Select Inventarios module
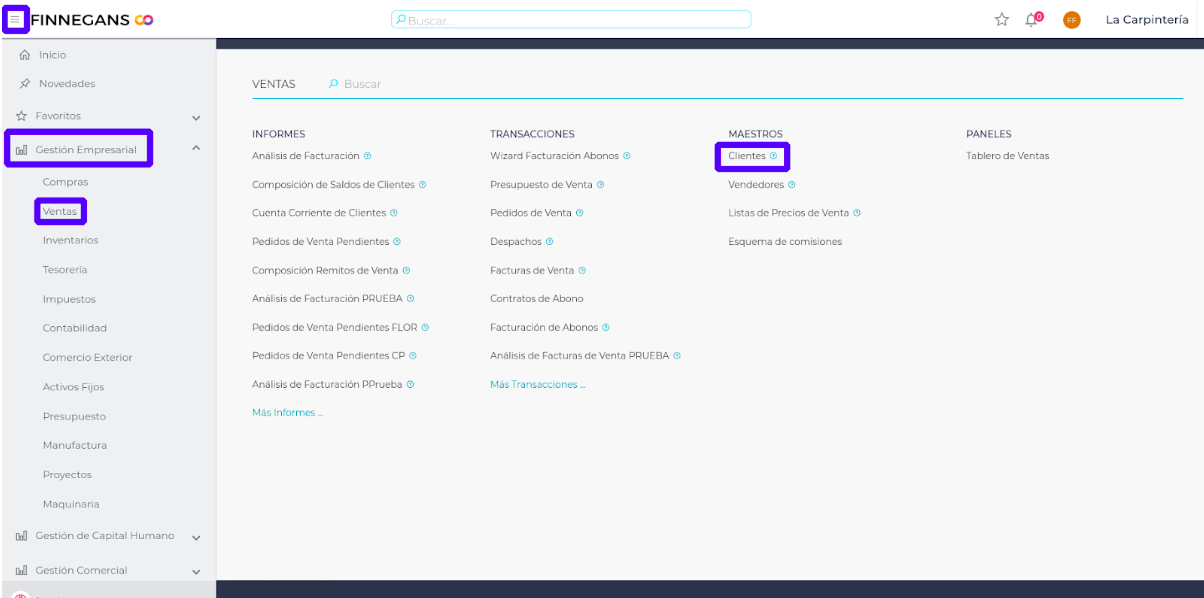The height and width of the screenshot is (598, 1204). tap(70, 240)
